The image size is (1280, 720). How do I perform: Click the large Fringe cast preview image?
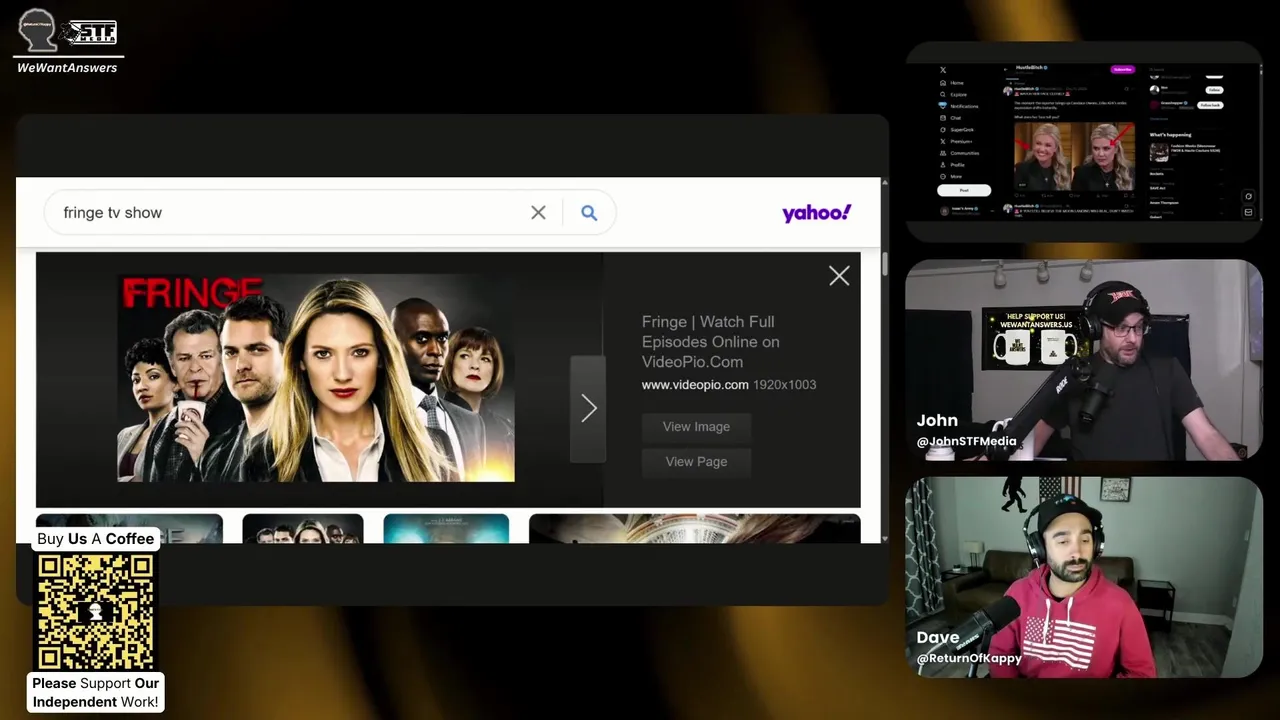(x=316, y=378)
